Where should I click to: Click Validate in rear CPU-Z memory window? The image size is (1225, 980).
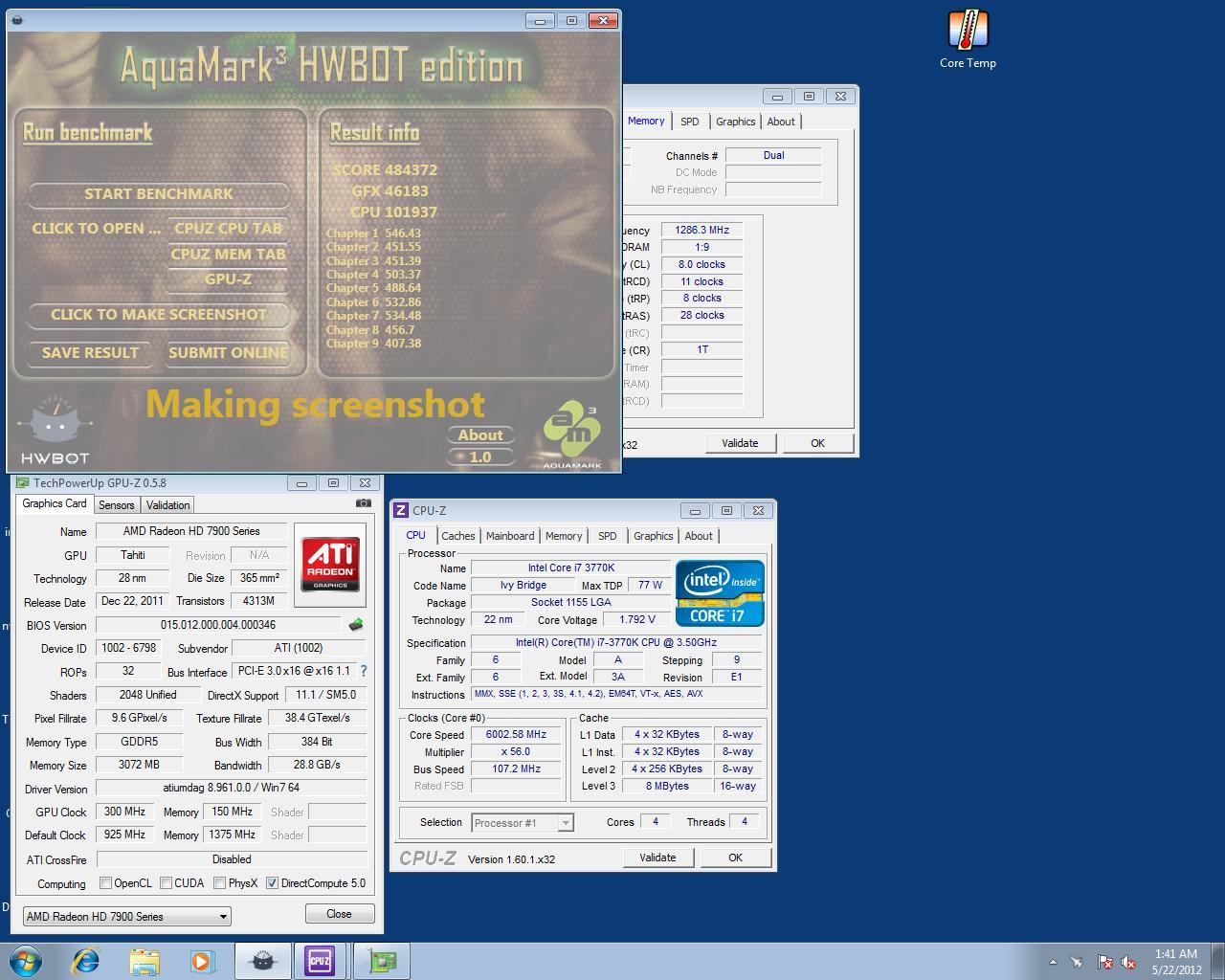pos(740,443)
